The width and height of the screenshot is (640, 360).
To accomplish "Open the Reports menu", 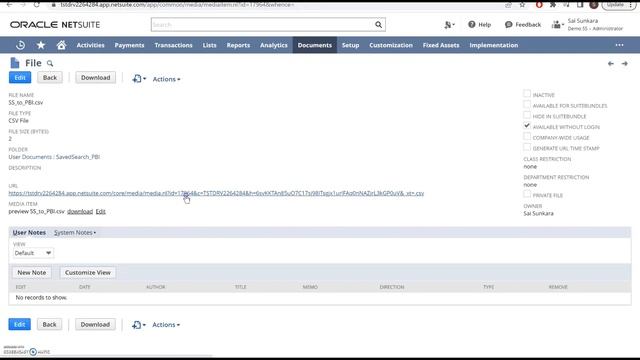I will pyautogui.click(x=238, y=45).
